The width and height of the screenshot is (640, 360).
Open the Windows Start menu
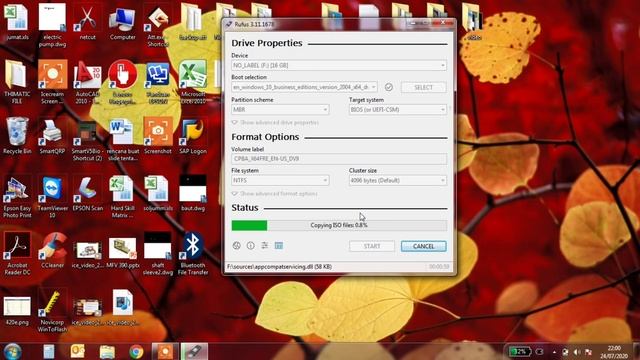13,351
